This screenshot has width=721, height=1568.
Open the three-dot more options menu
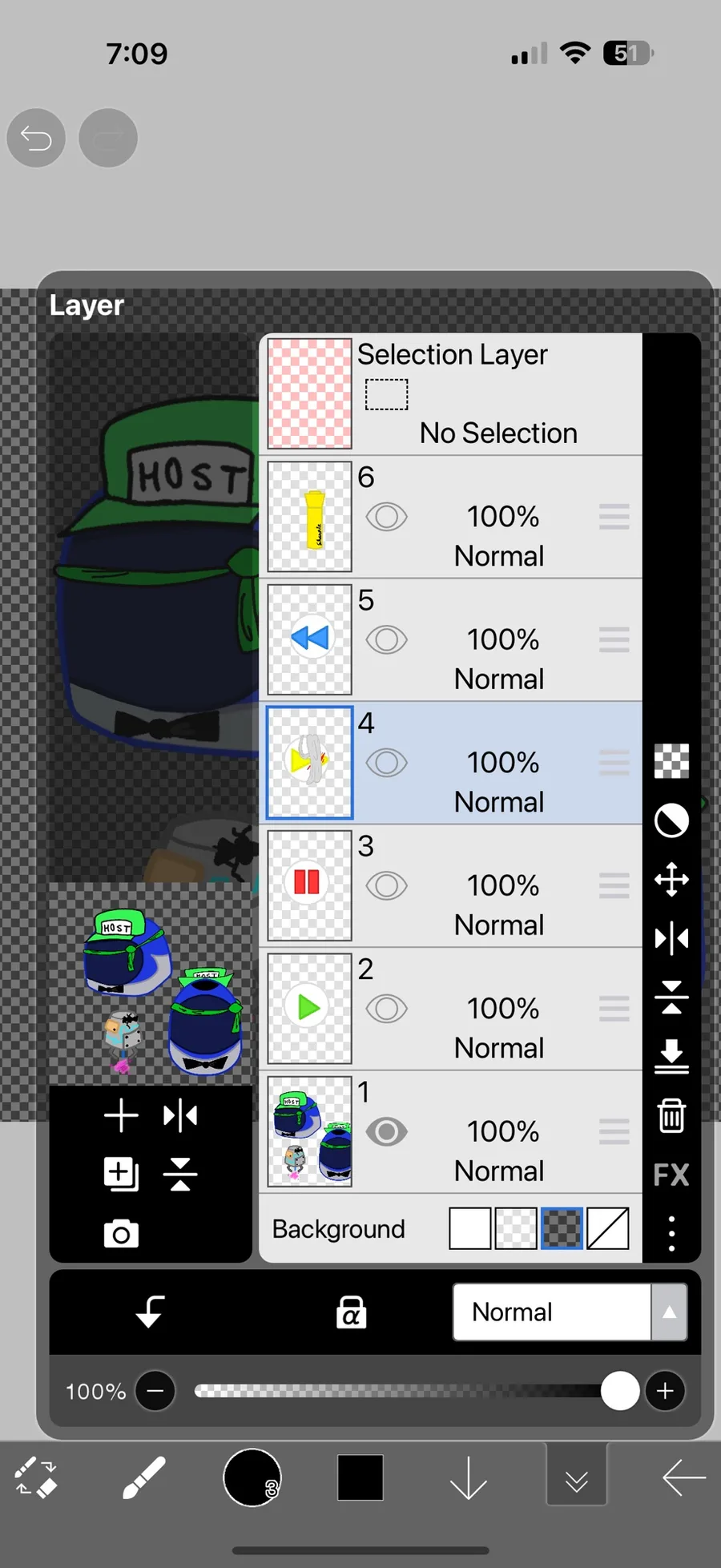(x=671, y=1234)
